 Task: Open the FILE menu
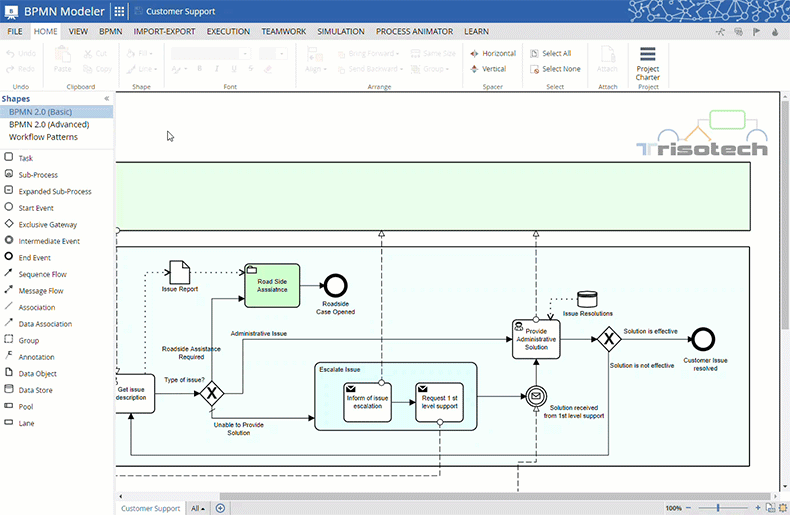[15, 31]
